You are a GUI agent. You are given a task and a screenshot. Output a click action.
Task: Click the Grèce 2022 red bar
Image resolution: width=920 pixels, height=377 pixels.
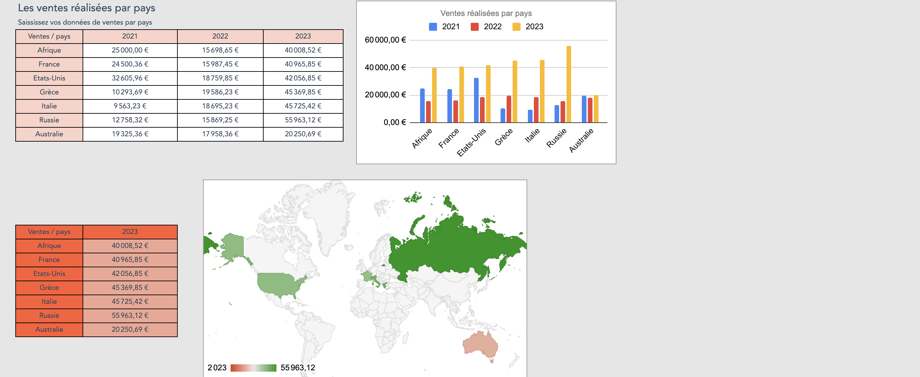(509, 109)
